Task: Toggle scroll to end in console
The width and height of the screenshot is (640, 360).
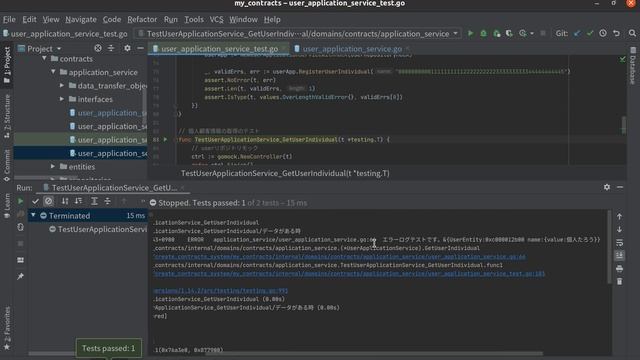Action: 620,256
